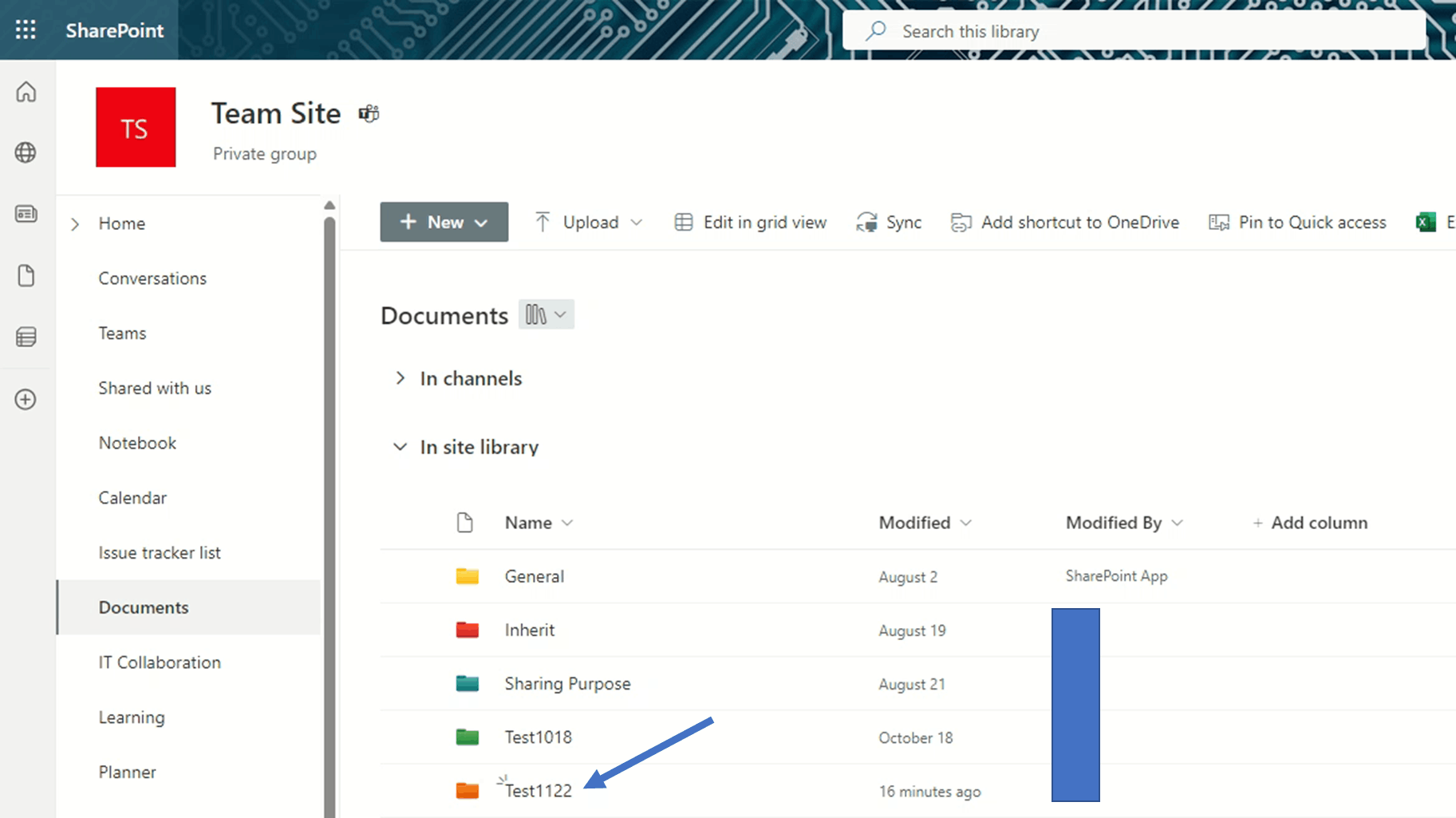Focus the Search this library box
The image size is (1456, 818).
1134,31
